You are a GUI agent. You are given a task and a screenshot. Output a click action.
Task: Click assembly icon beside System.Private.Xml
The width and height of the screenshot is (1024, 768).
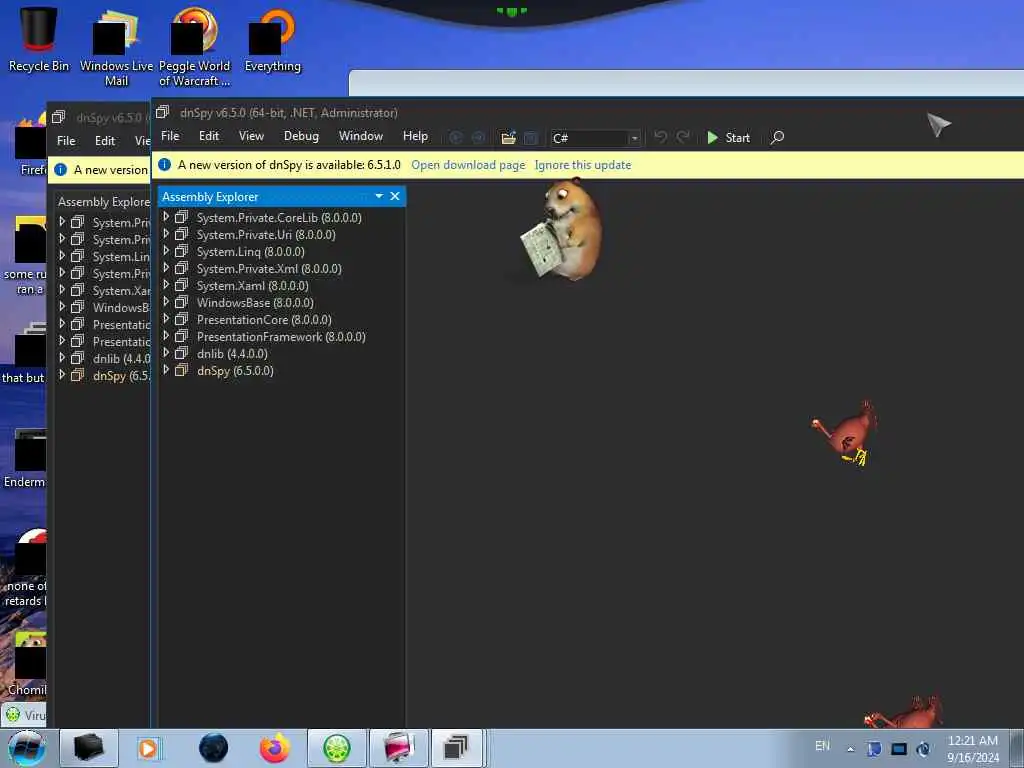pos(182,268)
